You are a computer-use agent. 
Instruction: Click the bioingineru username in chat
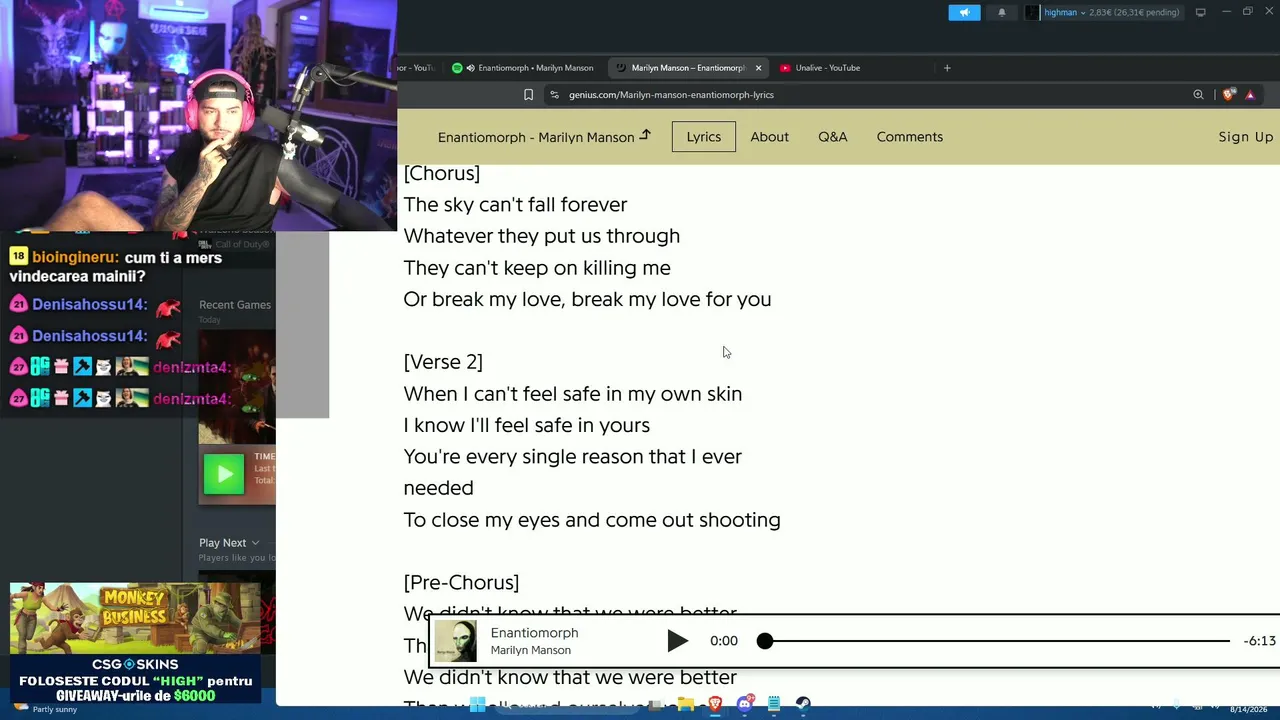pyautogui.click(x=75, y=258)
